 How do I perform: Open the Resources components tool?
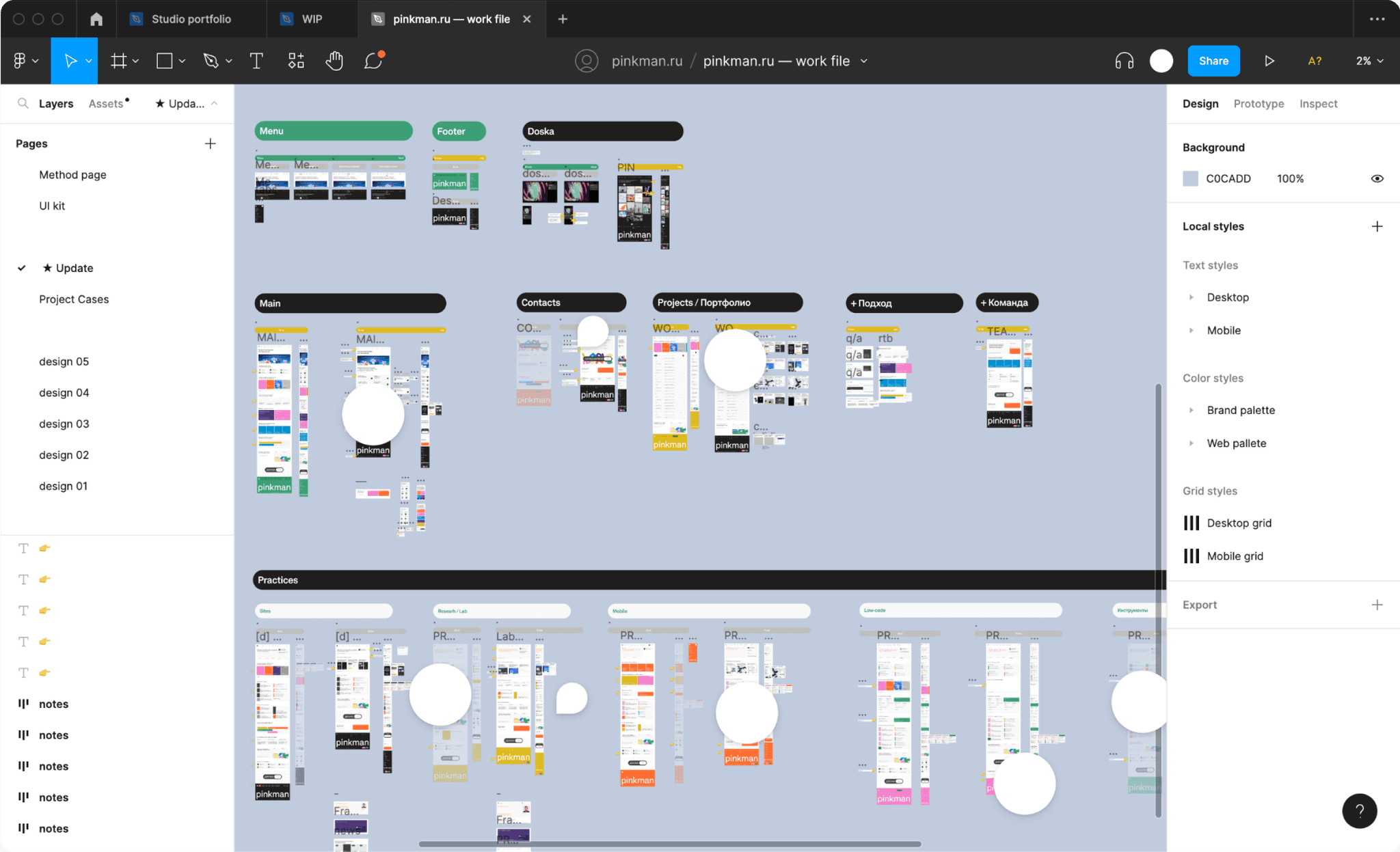coord(296,61)
